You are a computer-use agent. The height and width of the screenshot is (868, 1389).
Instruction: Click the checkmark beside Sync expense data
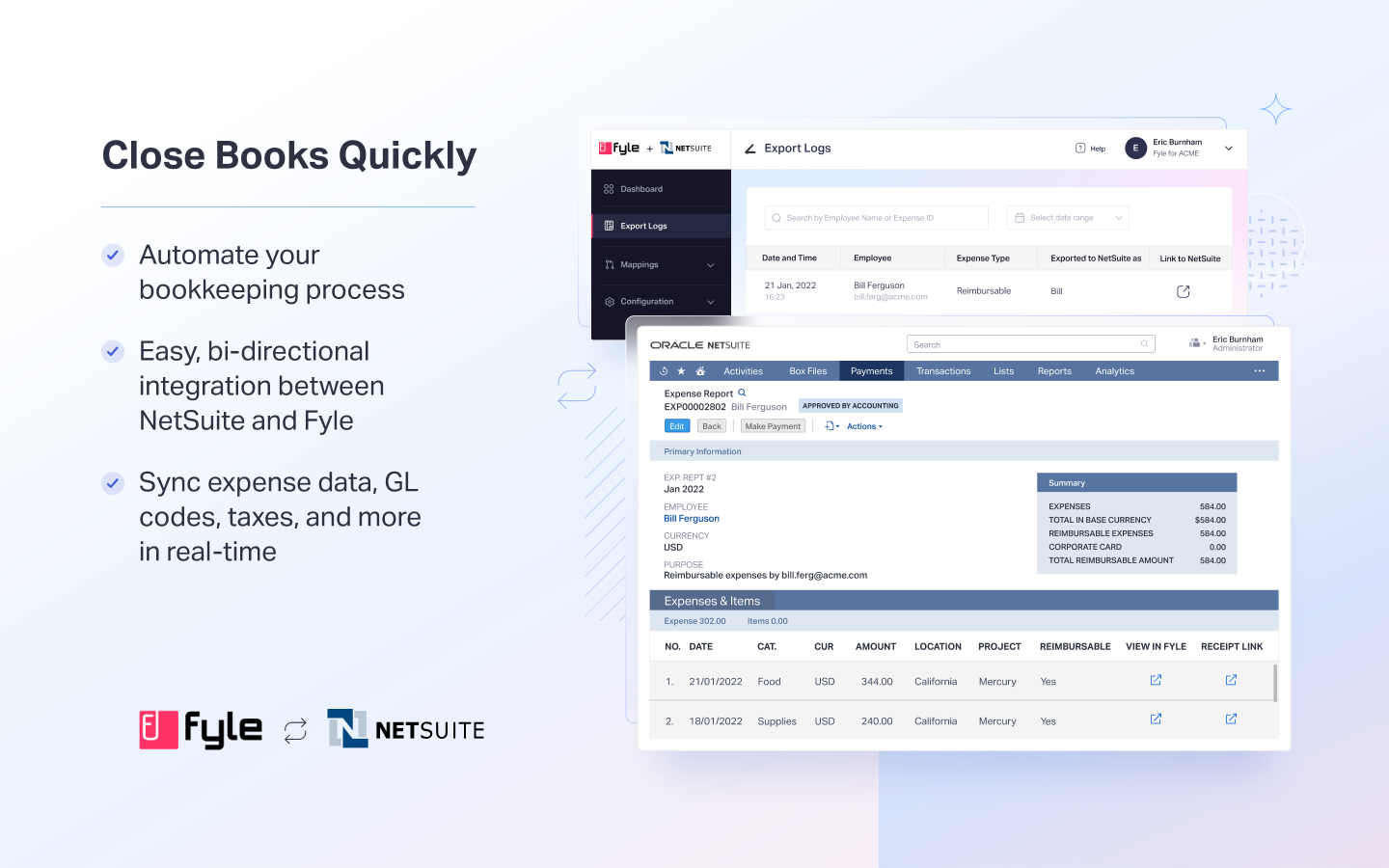point(113,482)
